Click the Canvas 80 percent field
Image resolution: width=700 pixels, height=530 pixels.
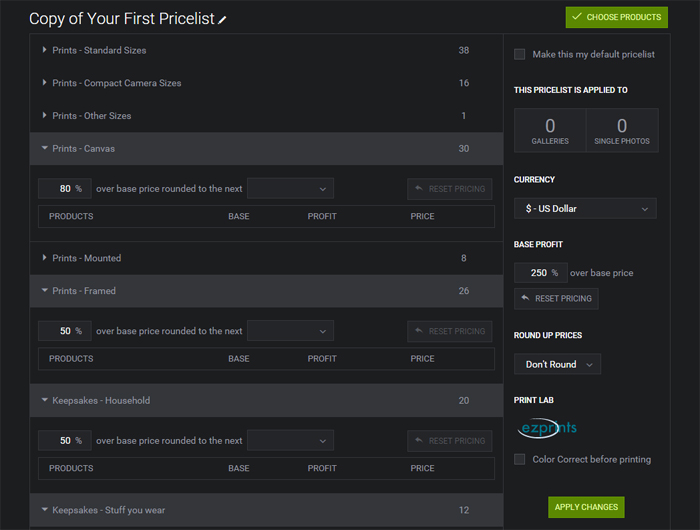point(65,189)
